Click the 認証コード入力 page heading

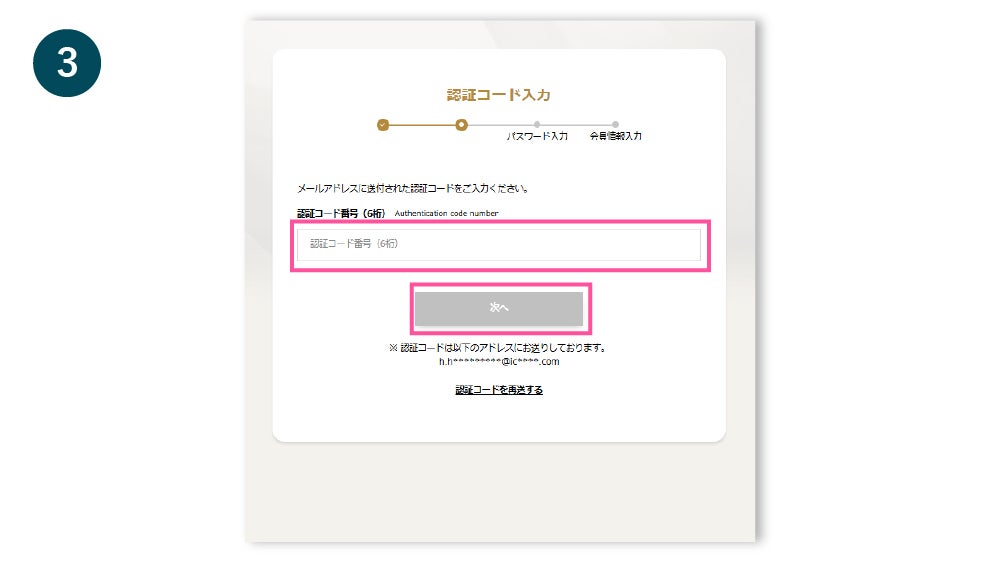(x=499, y=95)
